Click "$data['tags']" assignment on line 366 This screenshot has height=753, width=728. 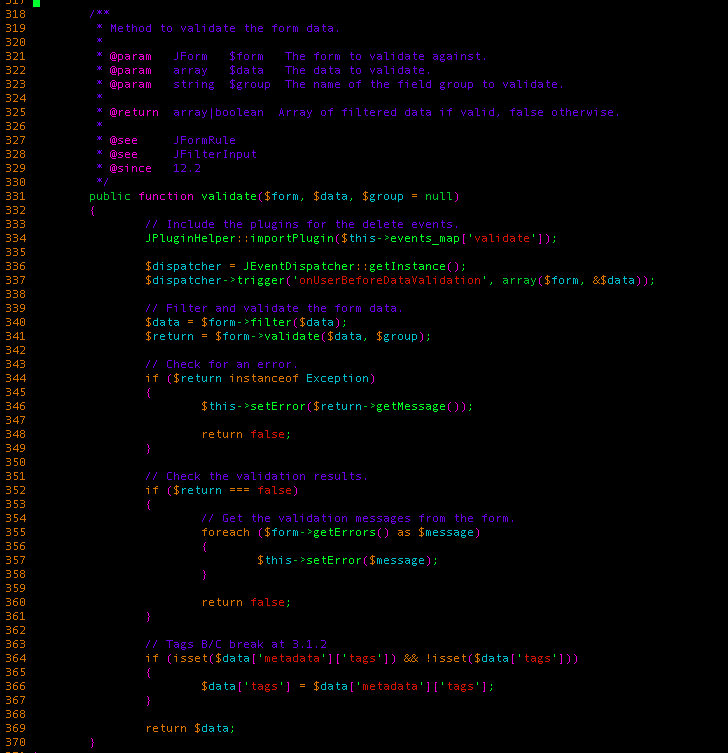(246, 686)
